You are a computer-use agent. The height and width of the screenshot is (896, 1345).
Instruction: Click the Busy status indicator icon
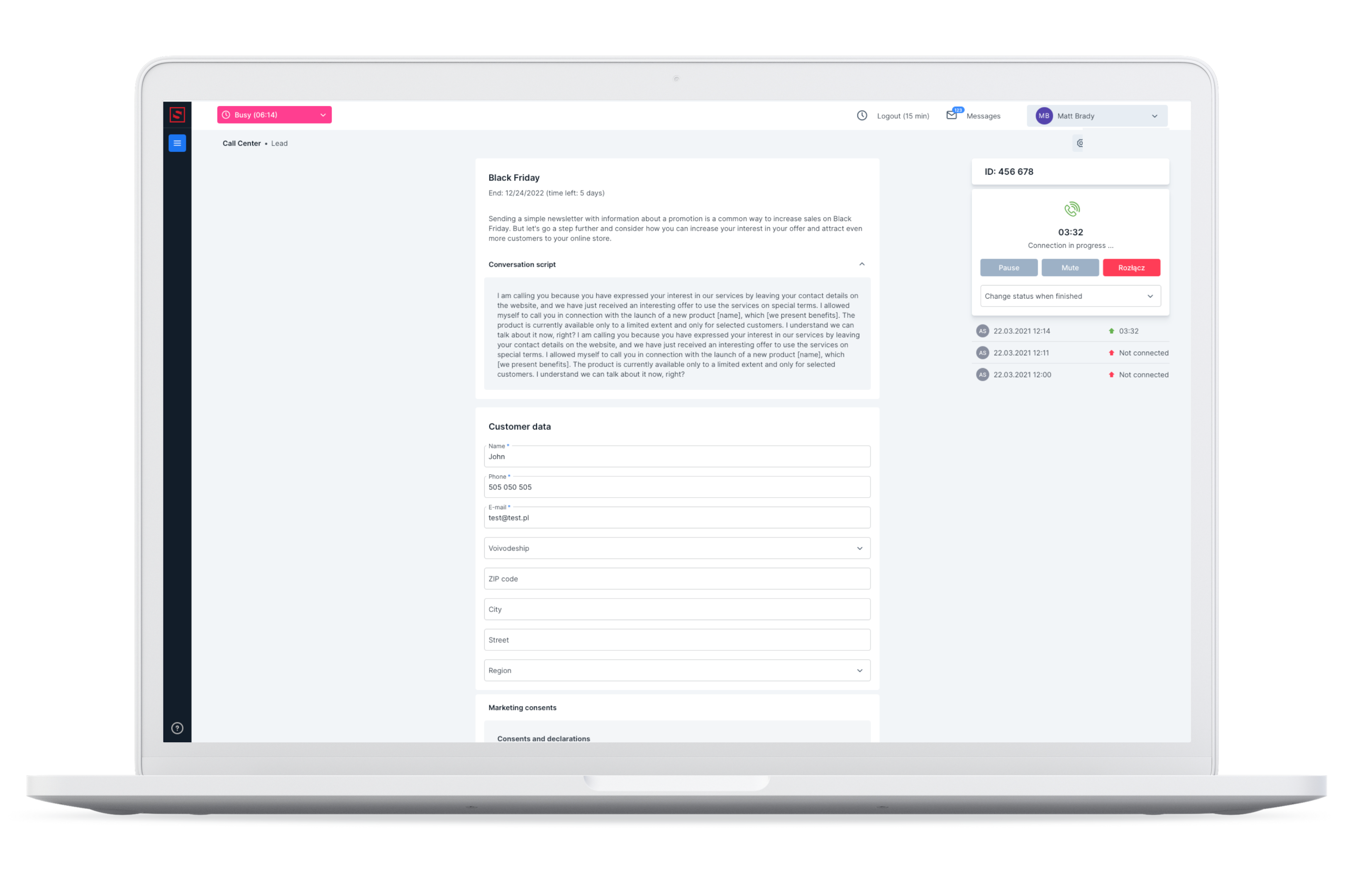point(228,114)
